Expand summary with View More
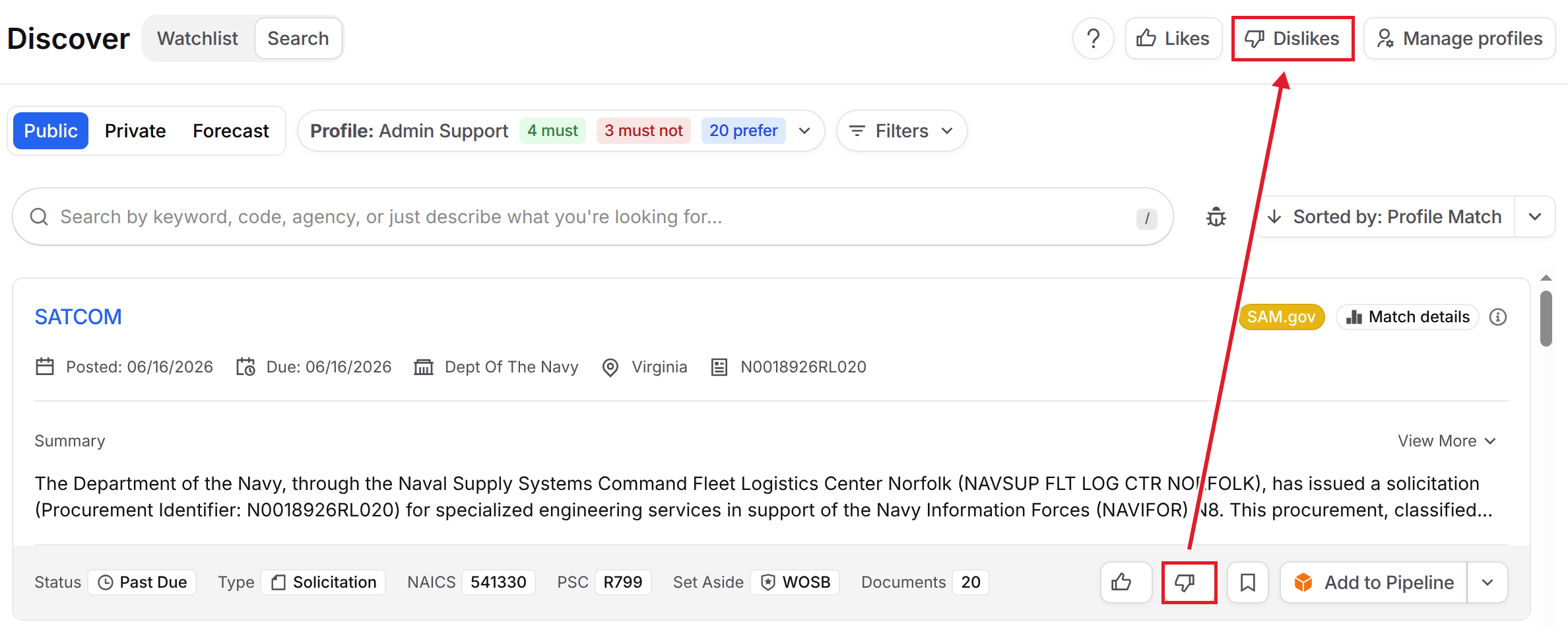The height and width of the screenshot is (626, 1568). [x=1447, y=441]
